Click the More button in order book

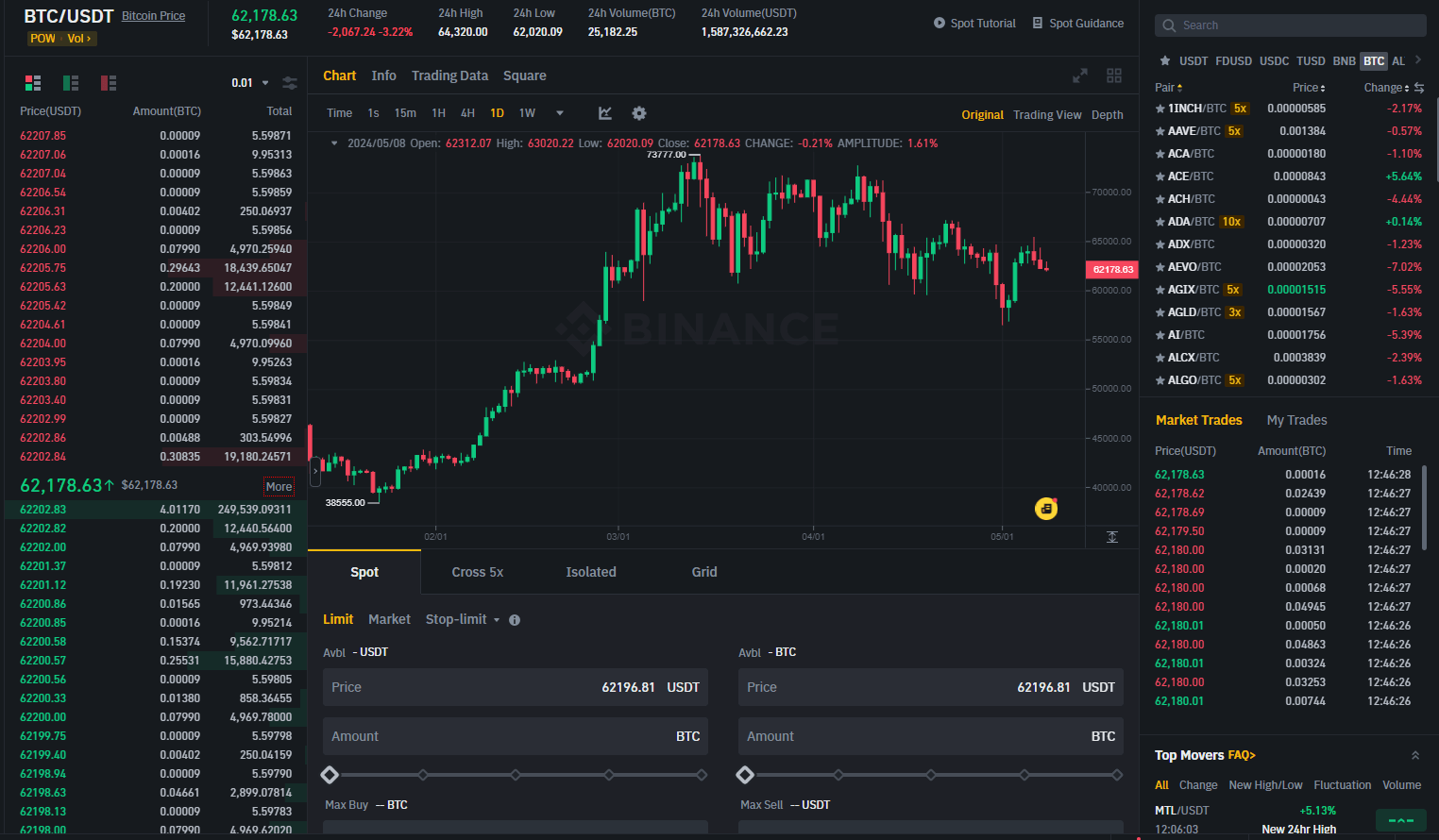pos(279,487)
